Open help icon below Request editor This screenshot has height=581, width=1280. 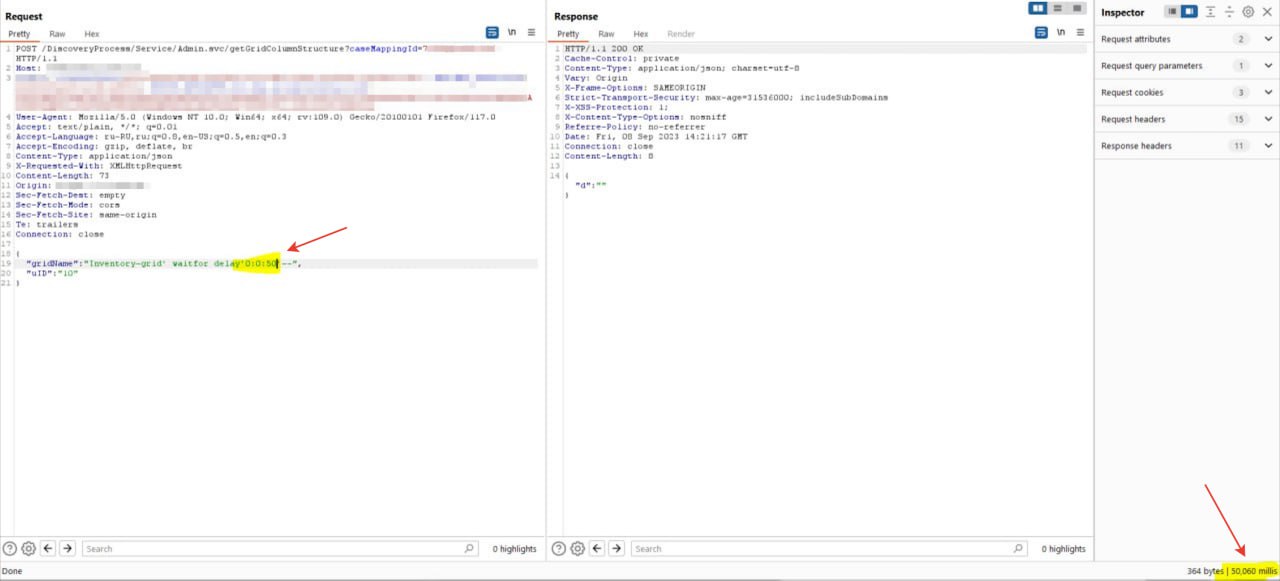coord(10,548)
